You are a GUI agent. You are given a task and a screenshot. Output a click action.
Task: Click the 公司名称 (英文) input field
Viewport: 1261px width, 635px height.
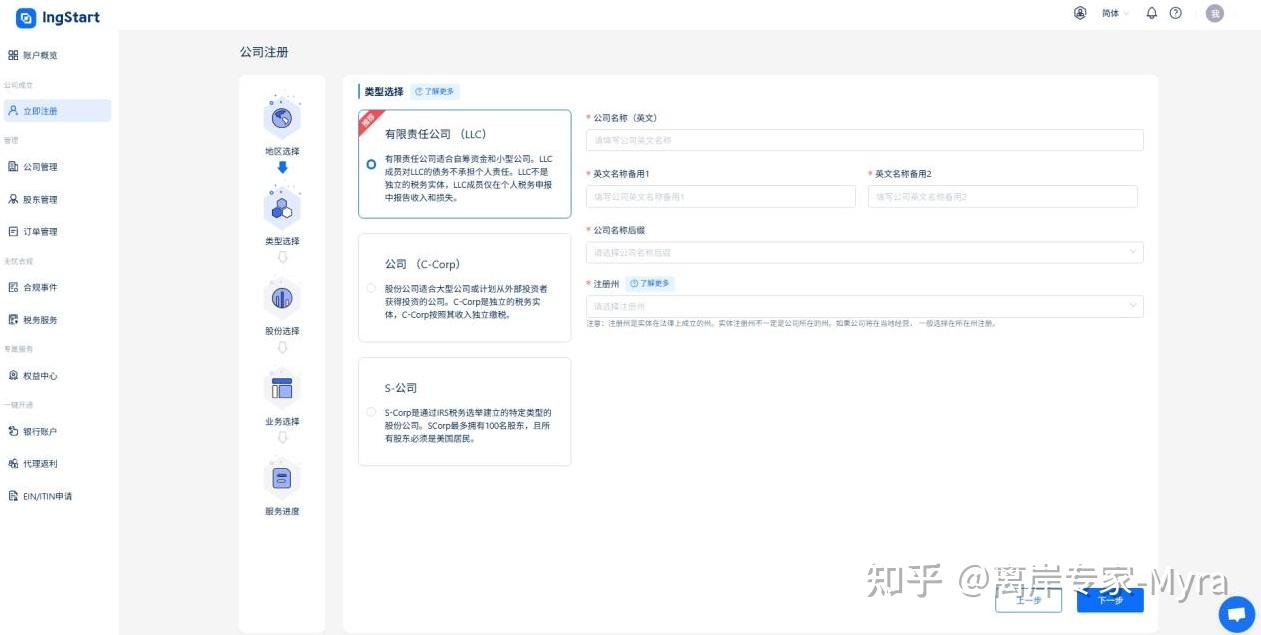click(865, 140)
